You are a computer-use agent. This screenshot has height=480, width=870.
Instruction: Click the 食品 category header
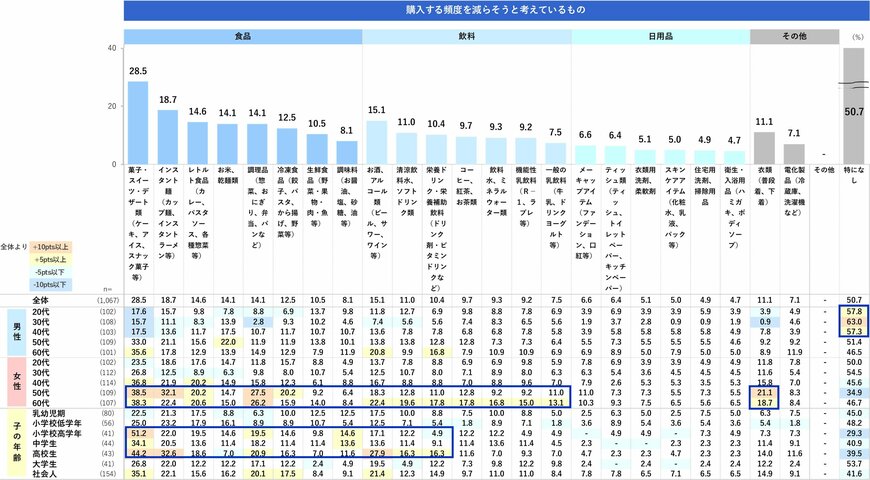[242, 35]
